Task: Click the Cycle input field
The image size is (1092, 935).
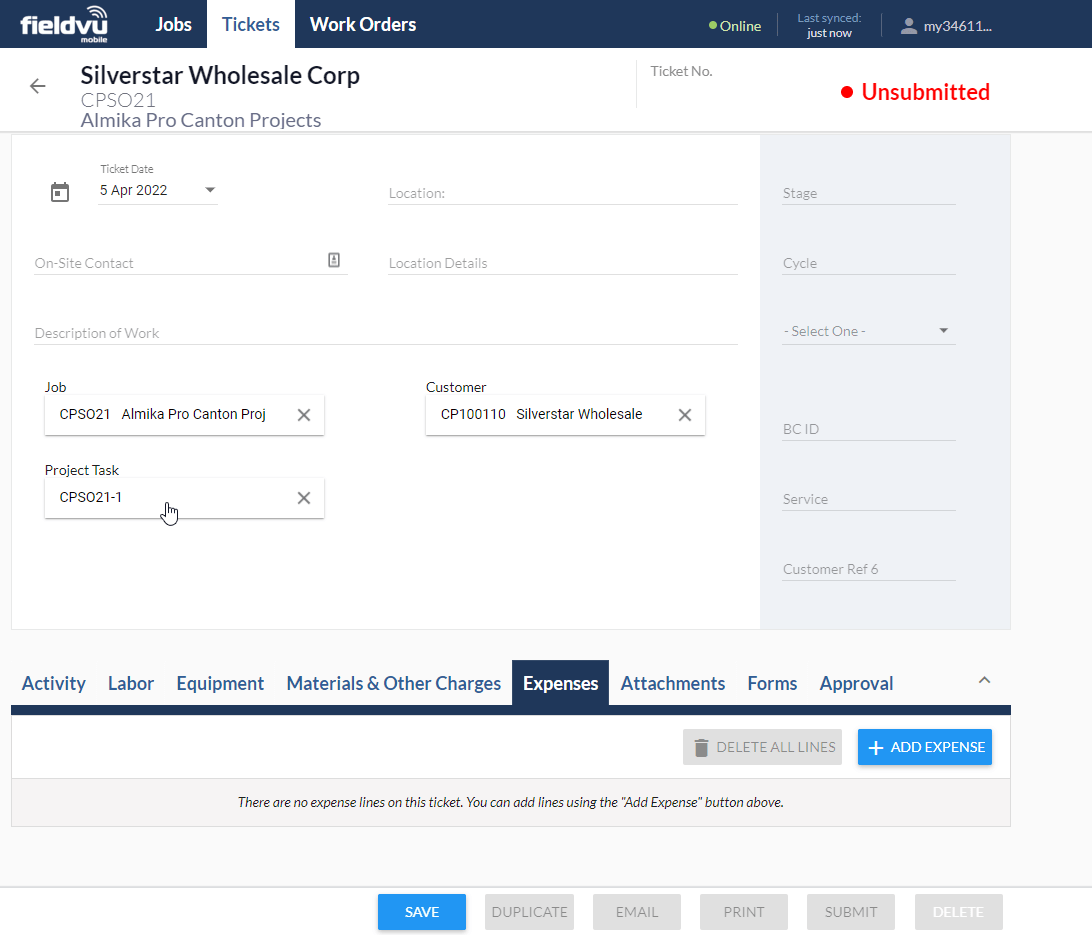Action: pos(868,263)
